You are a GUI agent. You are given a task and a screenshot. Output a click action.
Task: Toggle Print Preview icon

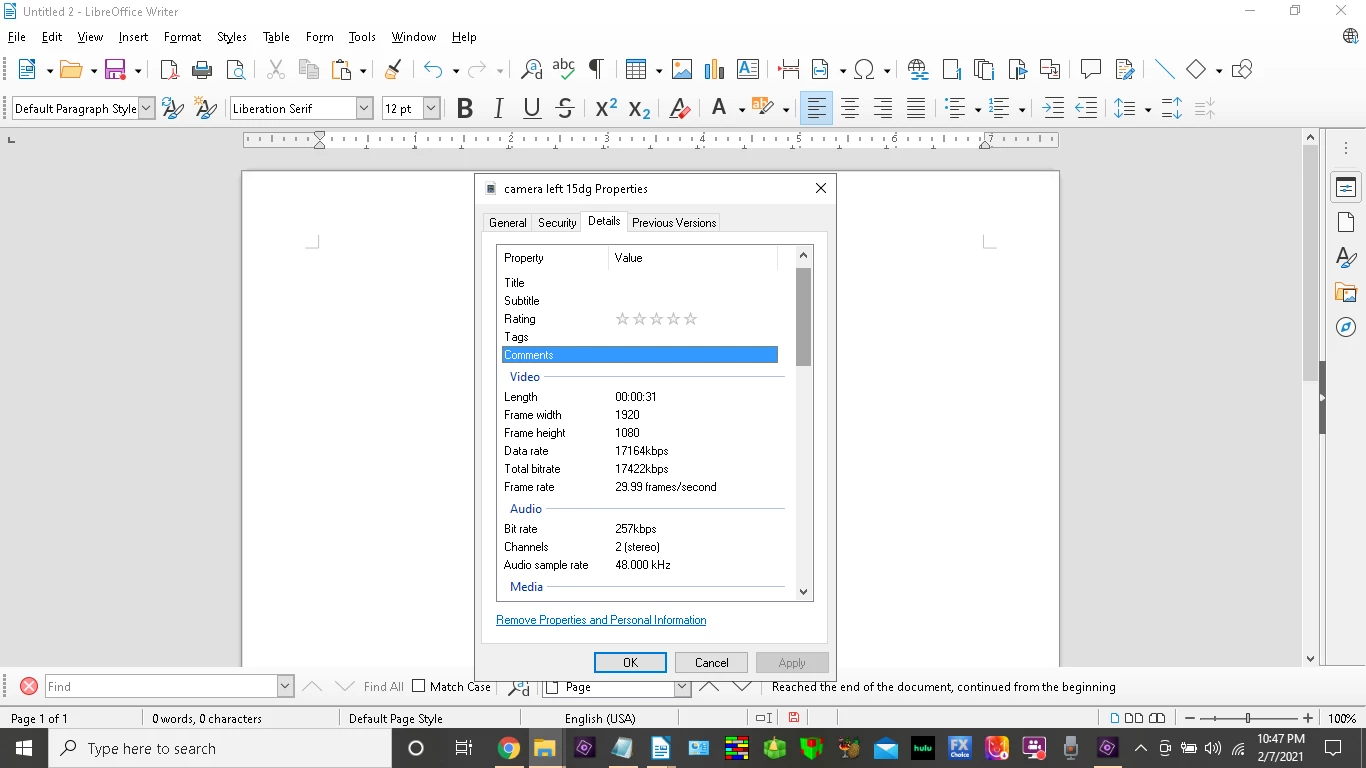pos(235,69)
